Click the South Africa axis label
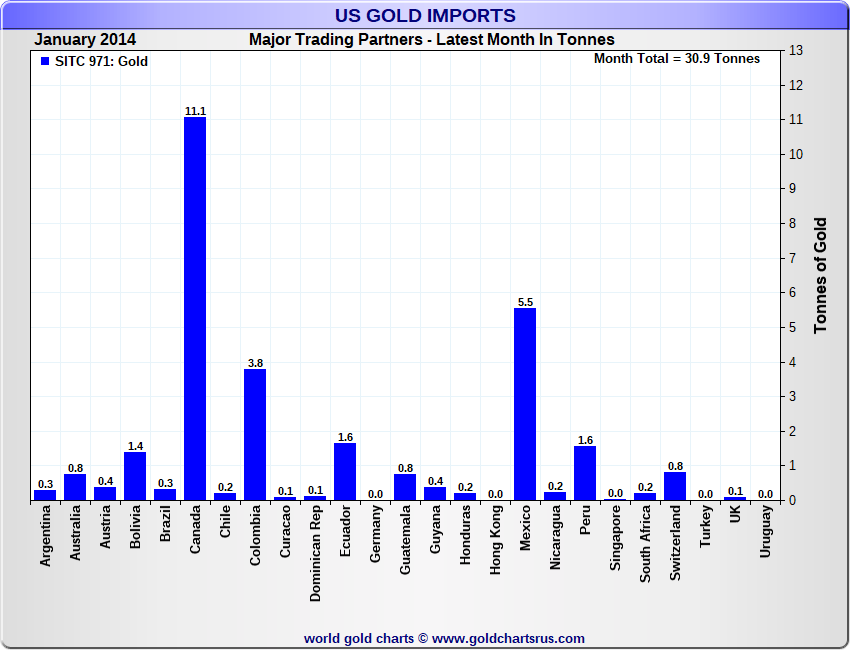Image resolution: width=850 pixels, height=650 pixels. [645, 544]
